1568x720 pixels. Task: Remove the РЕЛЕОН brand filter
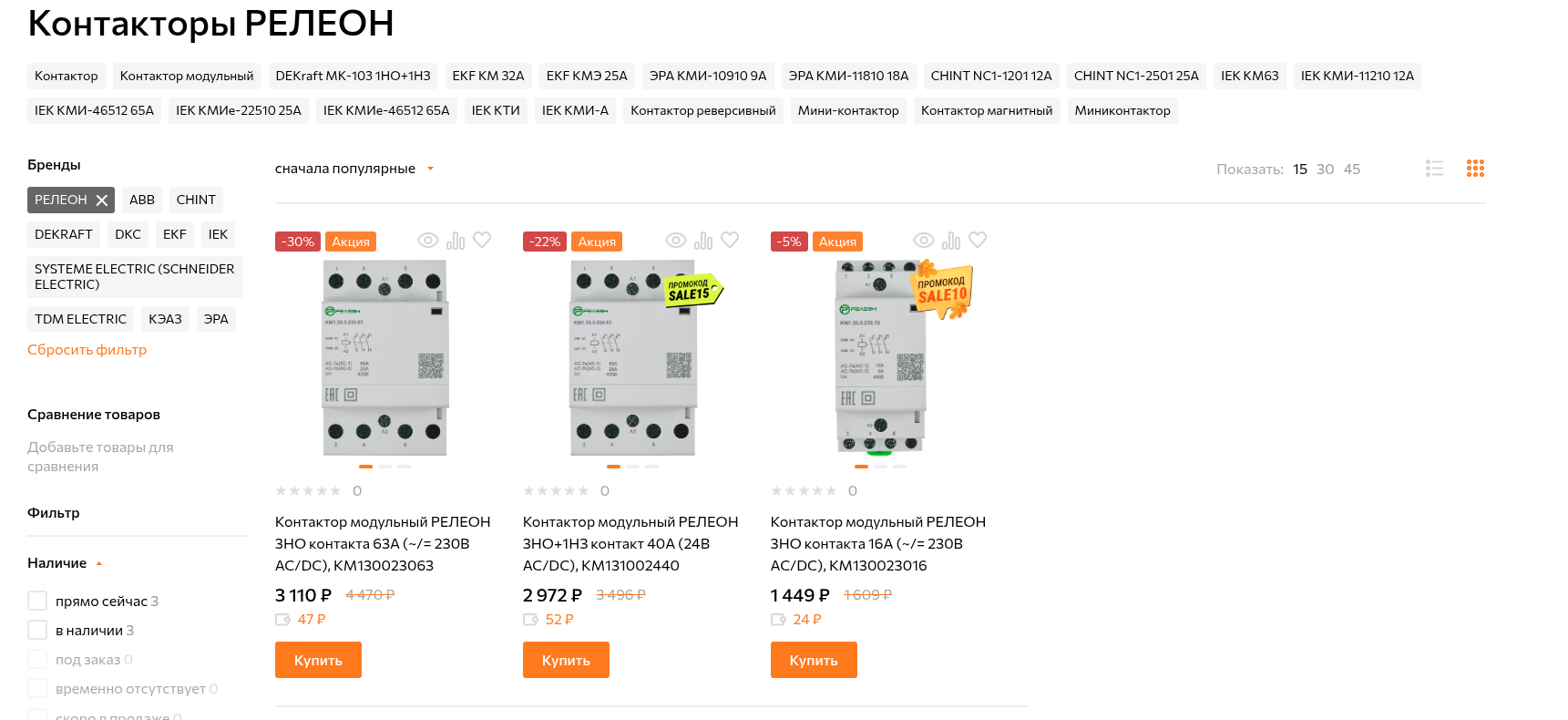102,201
